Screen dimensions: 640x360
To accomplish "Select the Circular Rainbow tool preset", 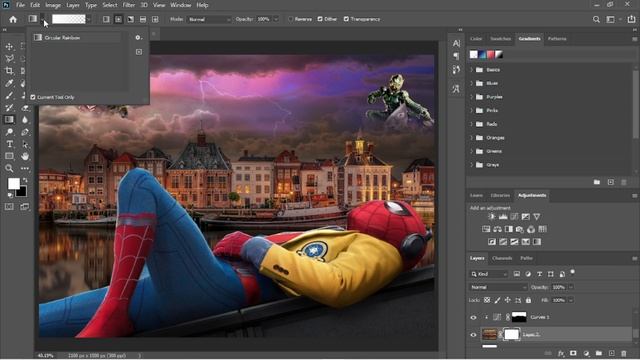I will pos(77,38).
